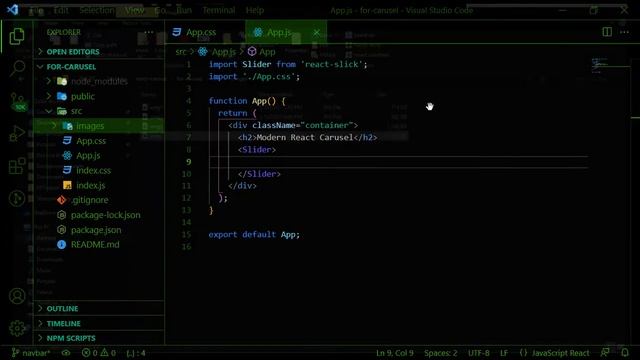Open package-lock.json in explorer
The width and height of the screenshot is (640, 360).
(105, 215)
